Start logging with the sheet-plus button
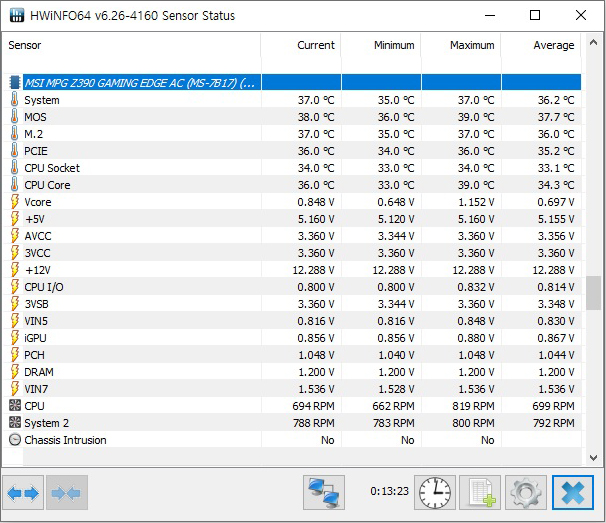 (x=480, y=493)
